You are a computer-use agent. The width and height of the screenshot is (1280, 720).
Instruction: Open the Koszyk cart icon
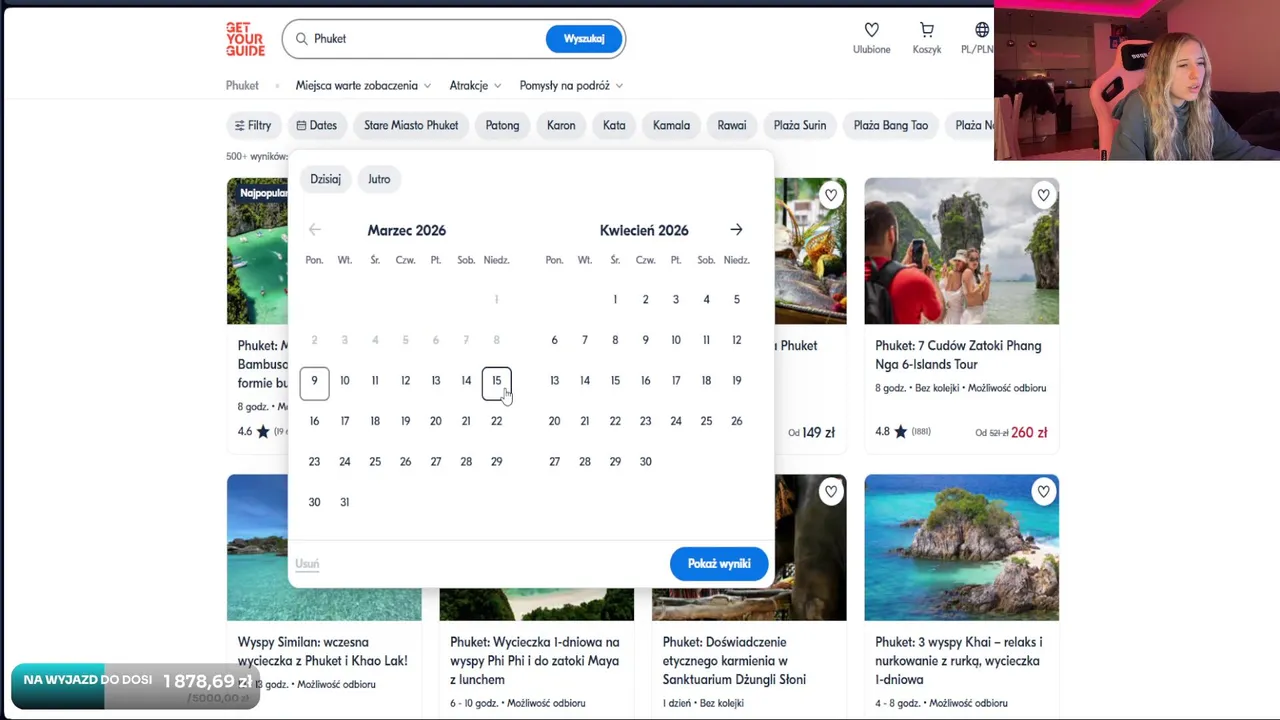coord(927,30)
